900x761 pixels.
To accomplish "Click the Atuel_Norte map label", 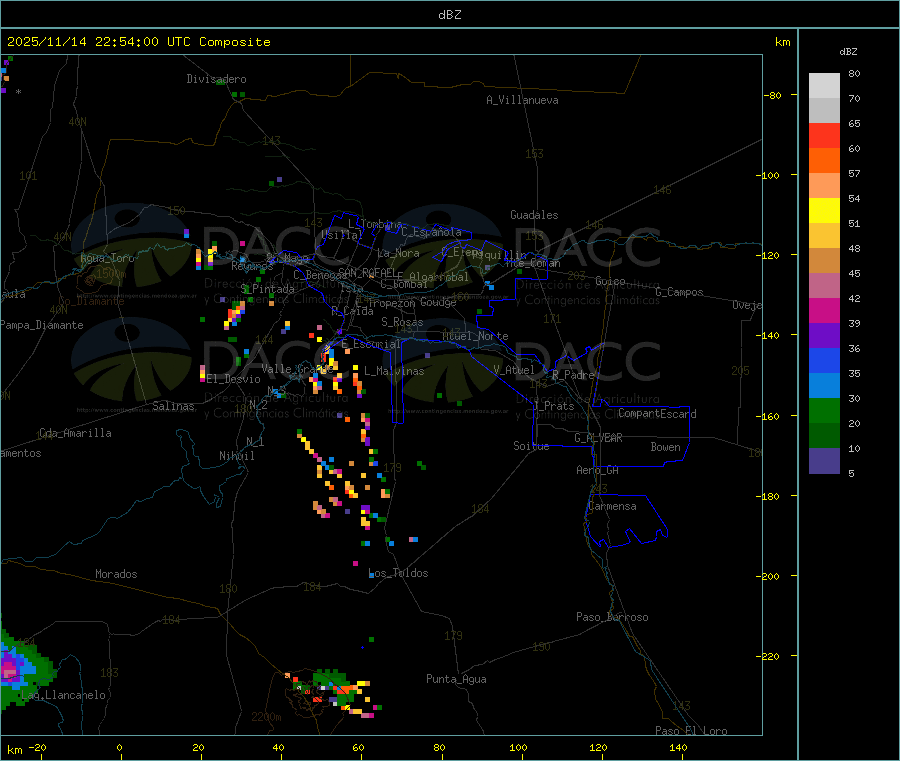I will 475,336.
